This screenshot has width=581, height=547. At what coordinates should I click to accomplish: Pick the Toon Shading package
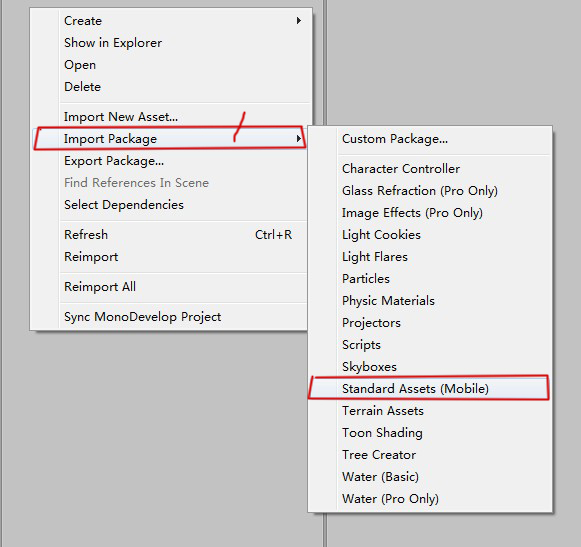(382, 433)
